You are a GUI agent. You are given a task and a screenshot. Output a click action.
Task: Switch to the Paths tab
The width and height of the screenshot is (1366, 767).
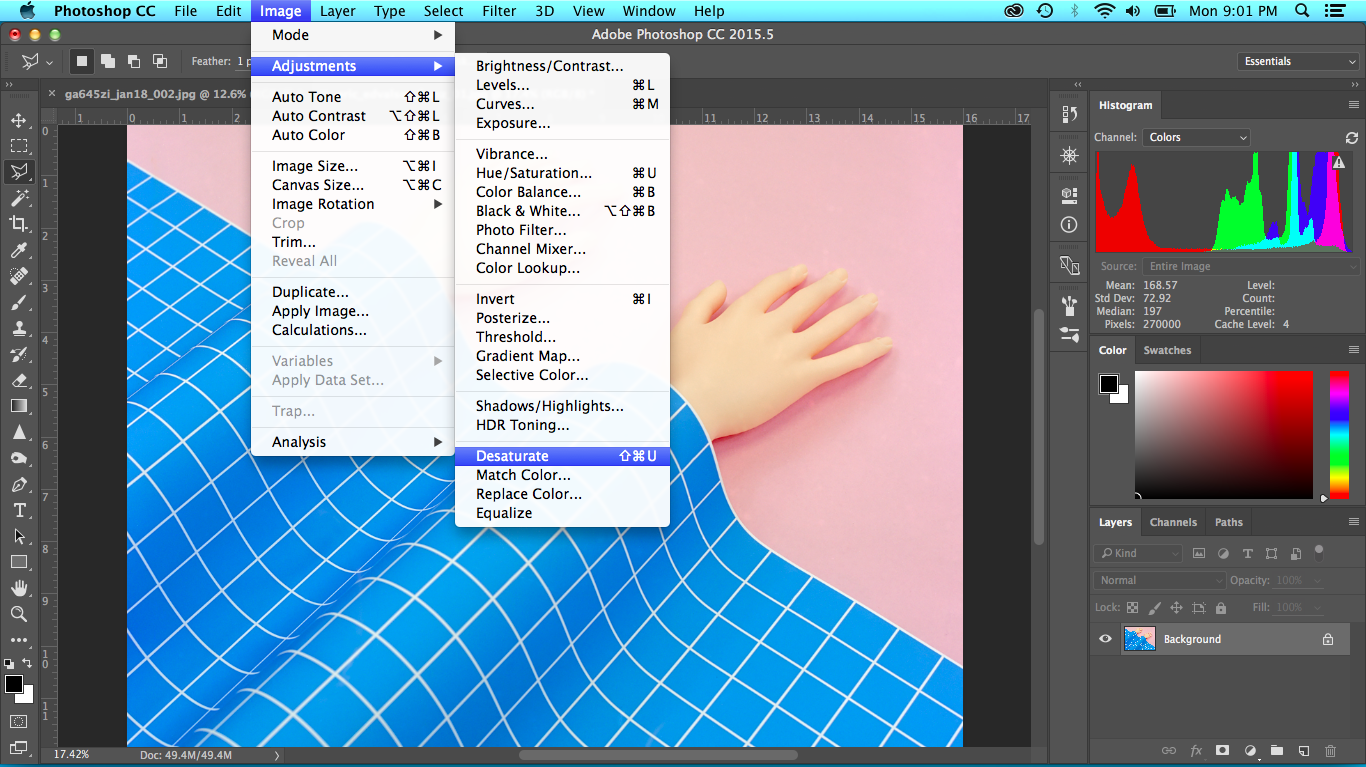click(1229, 522)
